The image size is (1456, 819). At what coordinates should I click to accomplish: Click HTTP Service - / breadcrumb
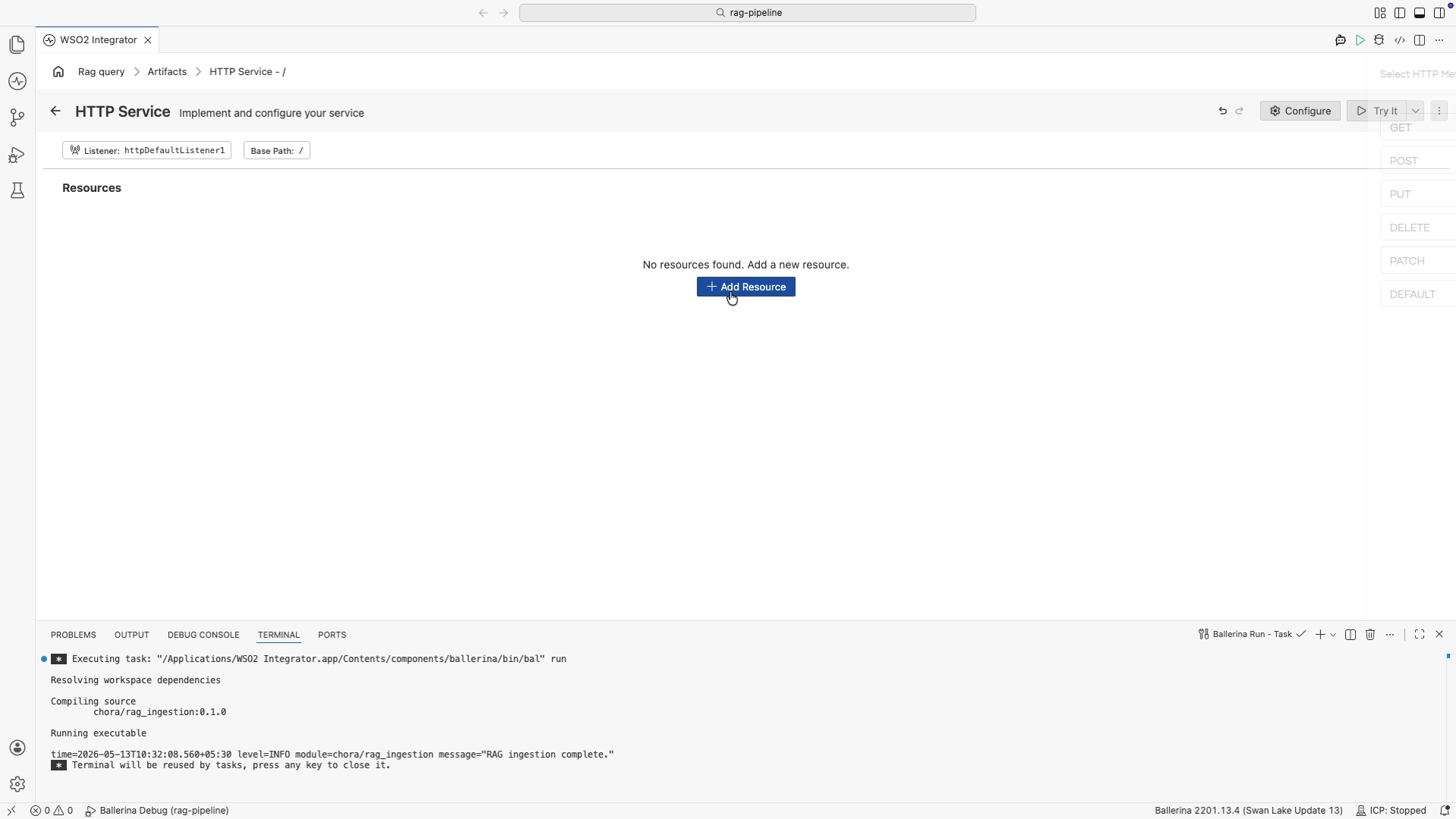247,72
